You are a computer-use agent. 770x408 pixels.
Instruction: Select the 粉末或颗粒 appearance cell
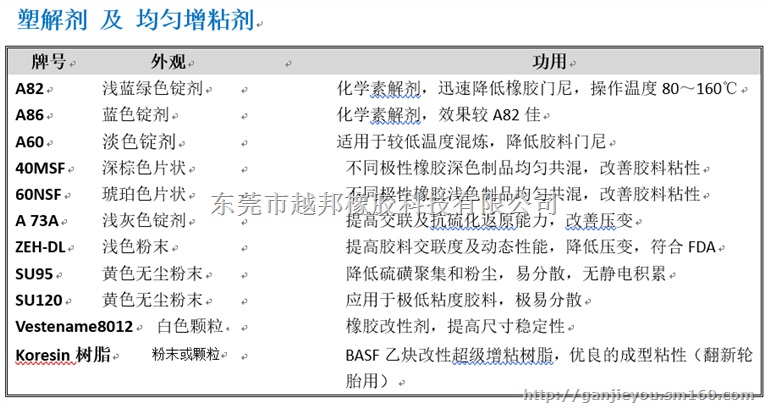(186, 354)
